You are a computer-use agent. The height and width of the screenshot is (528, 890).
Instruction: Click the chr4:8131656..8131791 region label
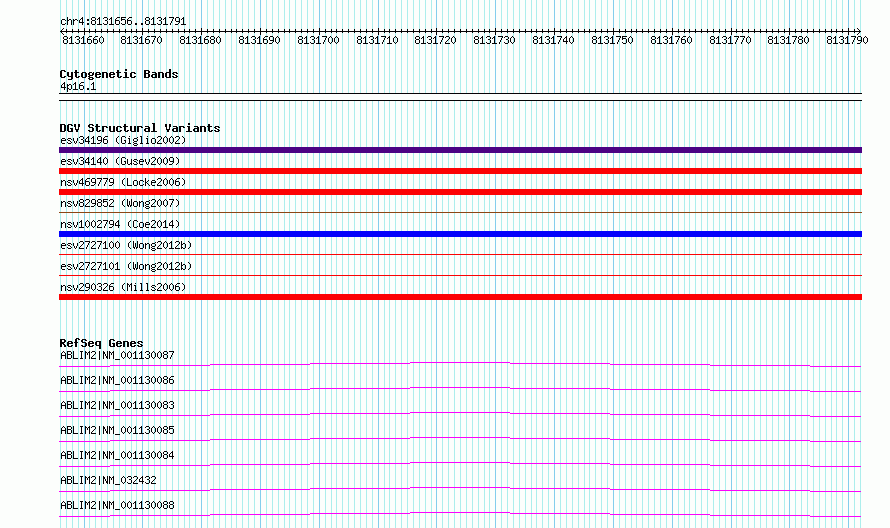pyautogui.click(x=123, y=21)
